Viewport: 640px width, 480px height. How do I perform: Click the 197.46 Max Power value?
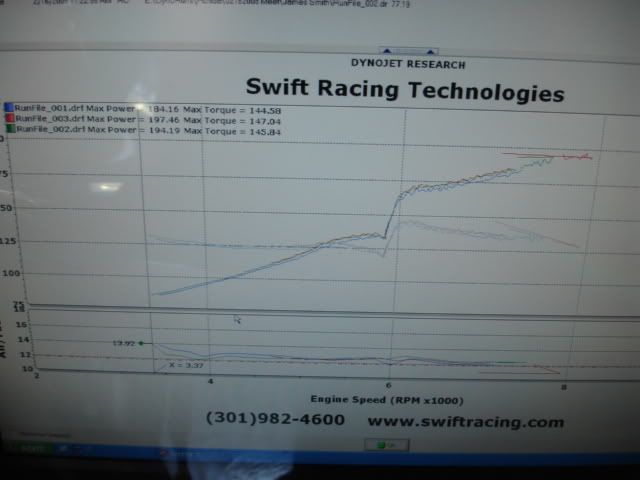(x=163, y=120)
